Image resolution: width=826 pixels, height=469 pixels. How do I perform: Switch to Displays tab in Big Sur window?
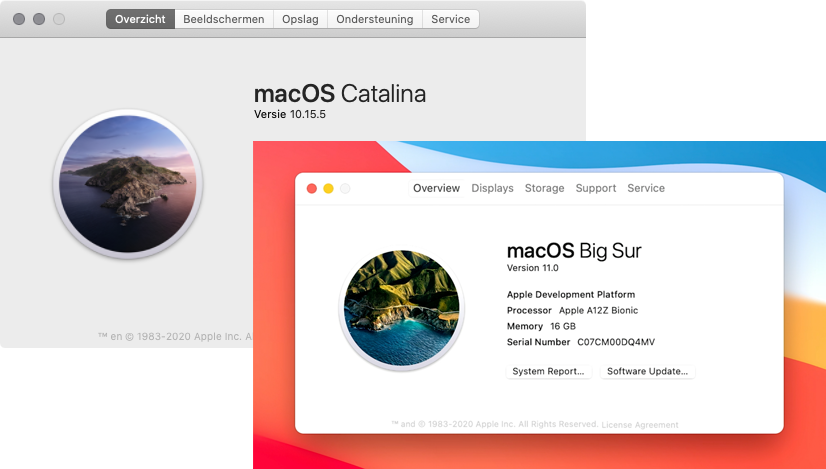[x=493, y=188]
